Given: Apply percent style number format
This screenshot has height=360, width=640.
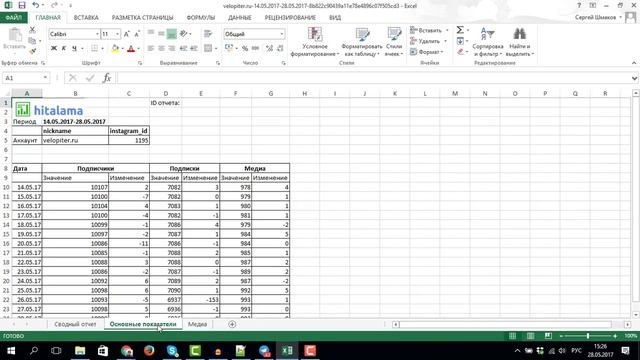Looking at the screenshot, I should pyautogui.click(x=245, y=48).
